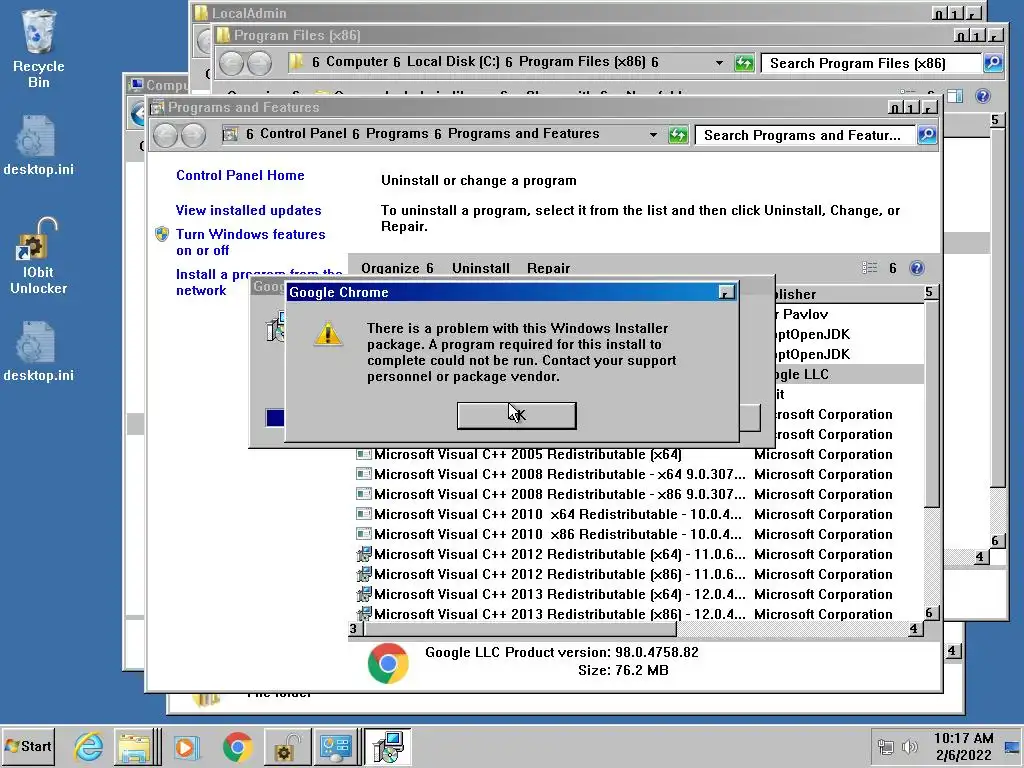The image size is (1024, 768).
Task: Select Visual C++ 2008 Redistributable x86 row
Action: pos(640,494)
